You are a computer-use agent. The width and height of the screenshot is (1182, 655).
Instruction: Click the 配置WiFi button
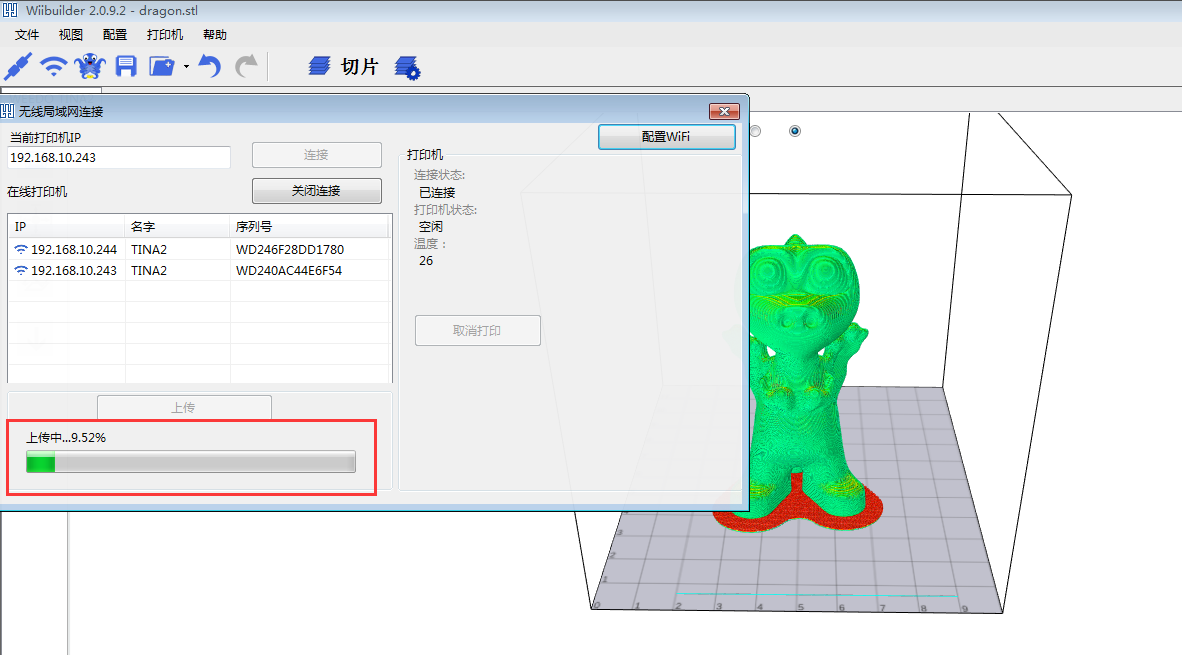666,137
